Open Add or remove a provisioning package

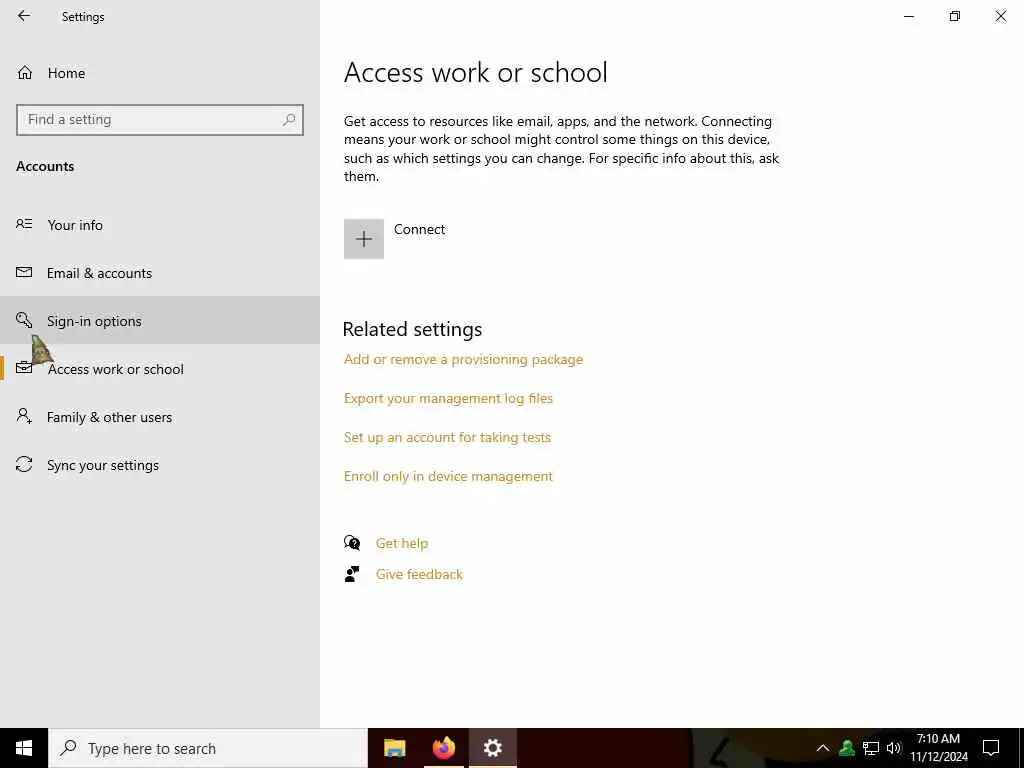[x=463, y=359]
